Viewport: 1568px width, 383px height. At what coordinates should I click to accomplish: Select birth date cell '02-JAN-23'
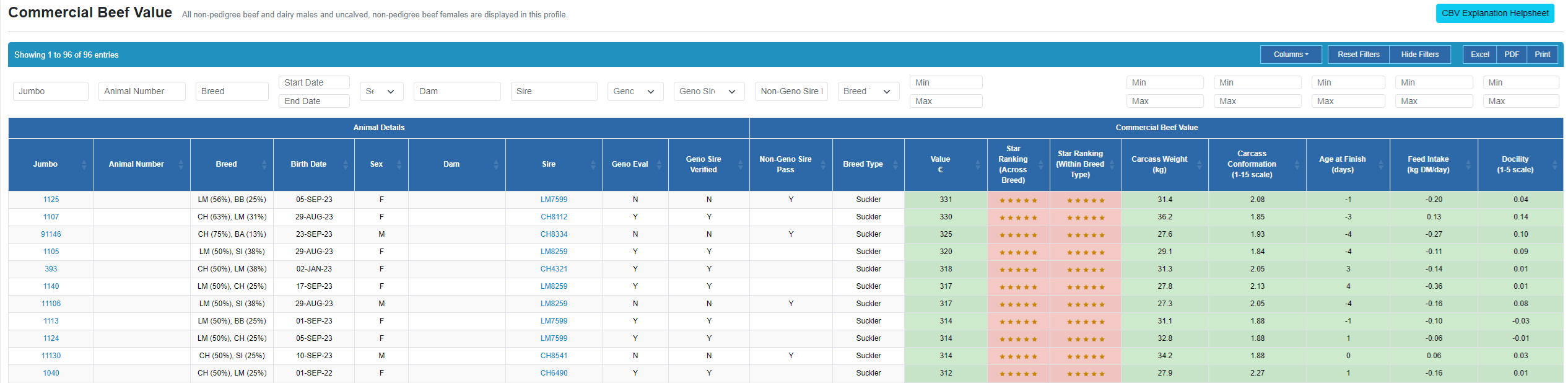coord(314,269)
